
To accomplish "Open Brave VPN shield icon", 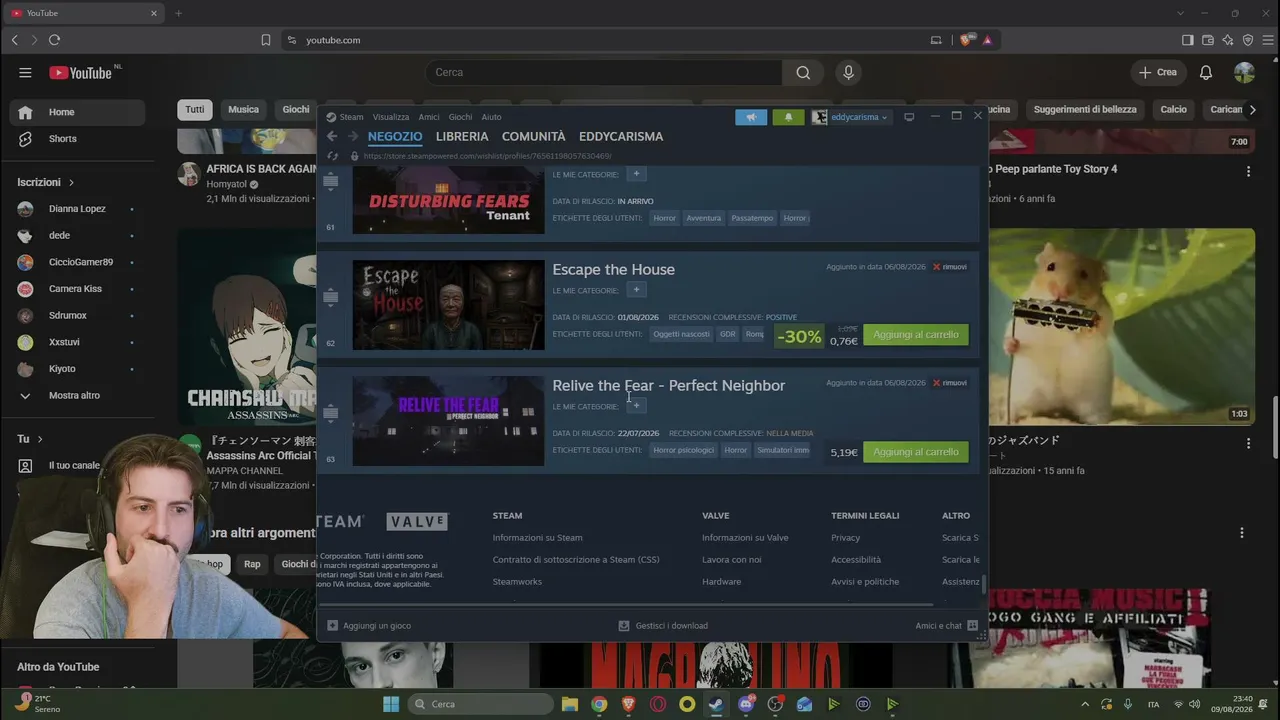I will 1248,40.
